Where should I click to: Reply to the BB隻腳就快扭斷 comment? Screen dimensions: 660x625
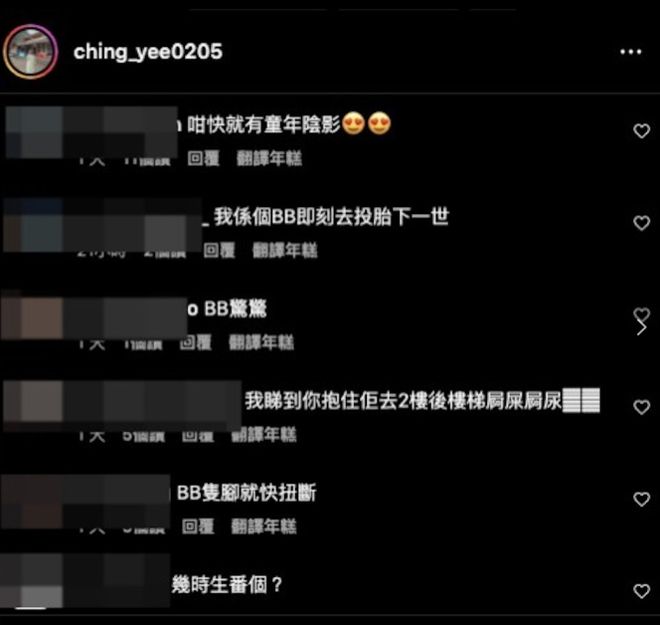click(x=198, y=526)
